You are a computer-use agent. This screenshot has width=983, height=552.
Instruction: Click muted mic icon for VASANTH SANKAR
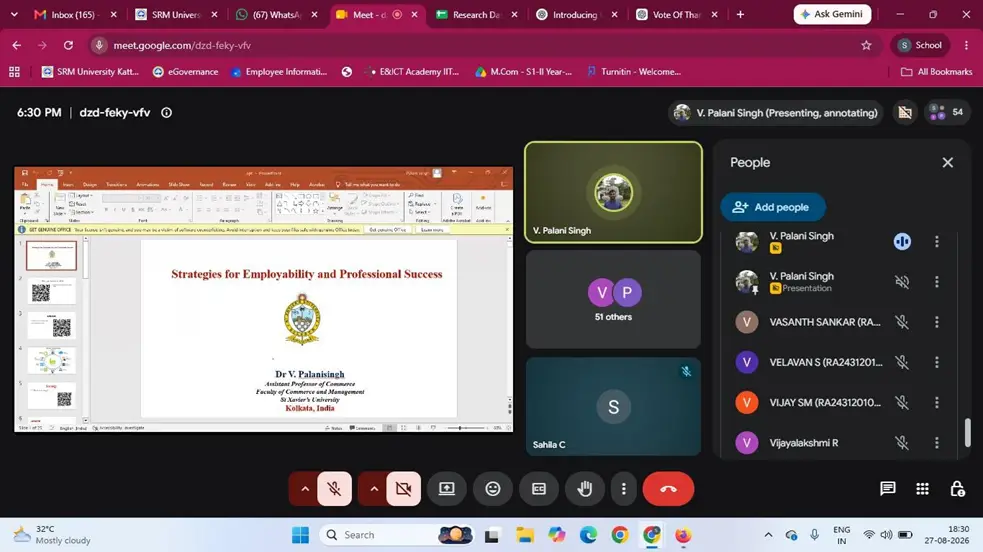(x=902, y=322)
